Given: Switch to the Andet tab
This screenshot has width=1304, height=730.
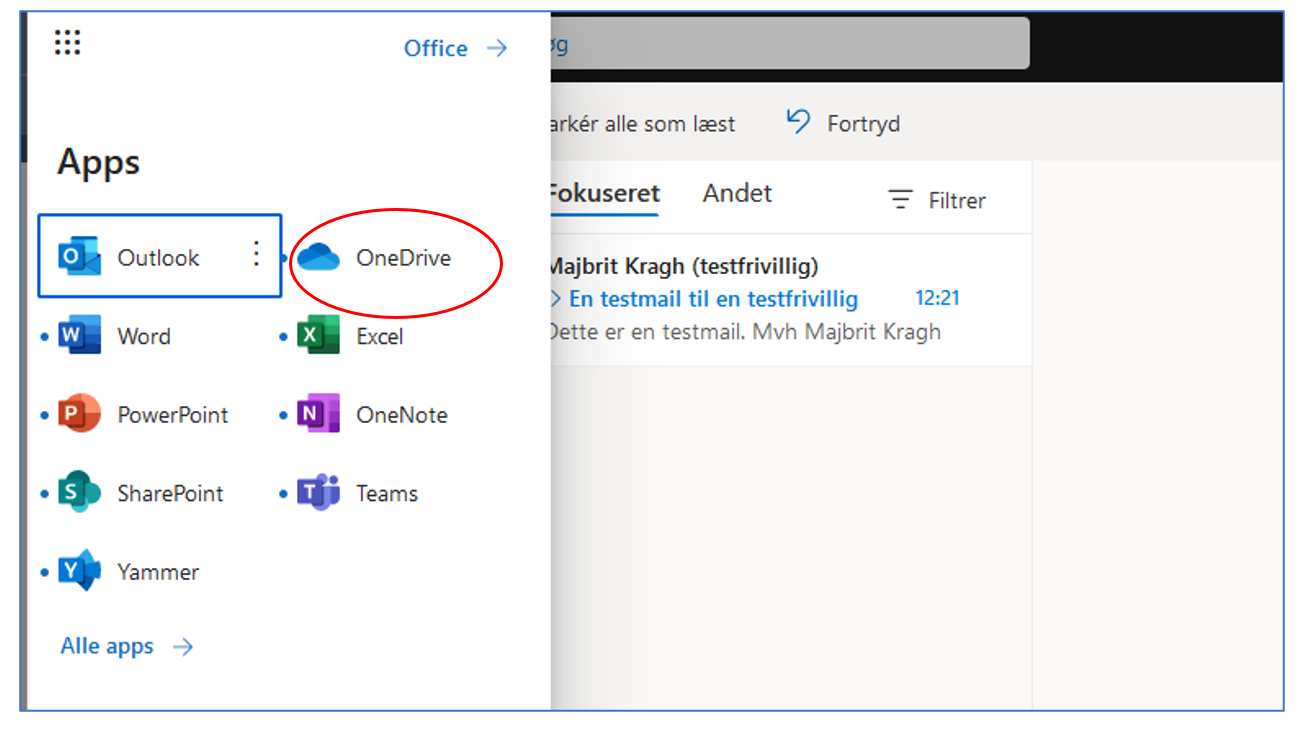Looking at the screenshot, I should click(x=737, y=193).
